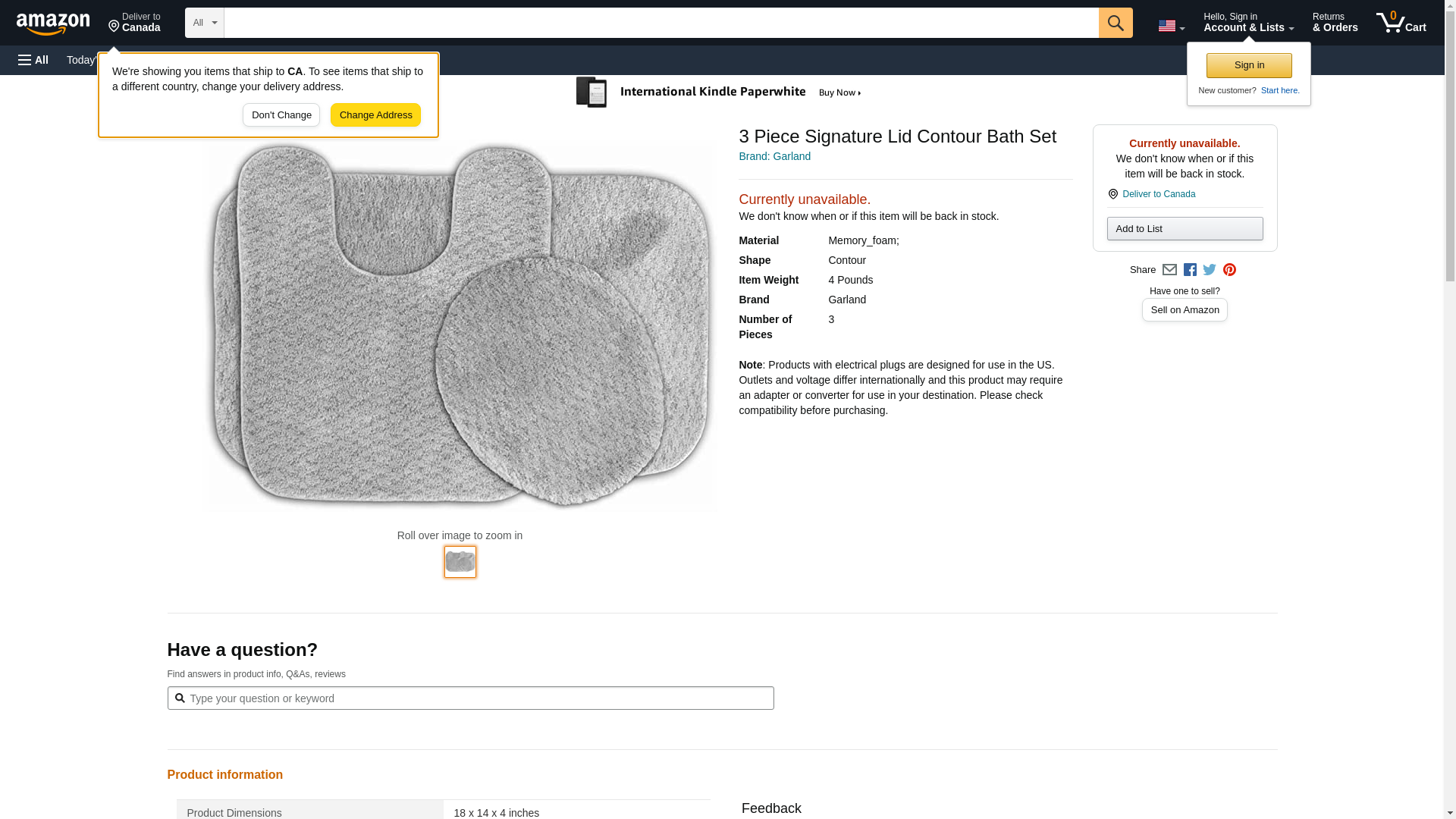Open the Brand: Garland link
The width and height of the screenshot is (1456, 819).
774,156
